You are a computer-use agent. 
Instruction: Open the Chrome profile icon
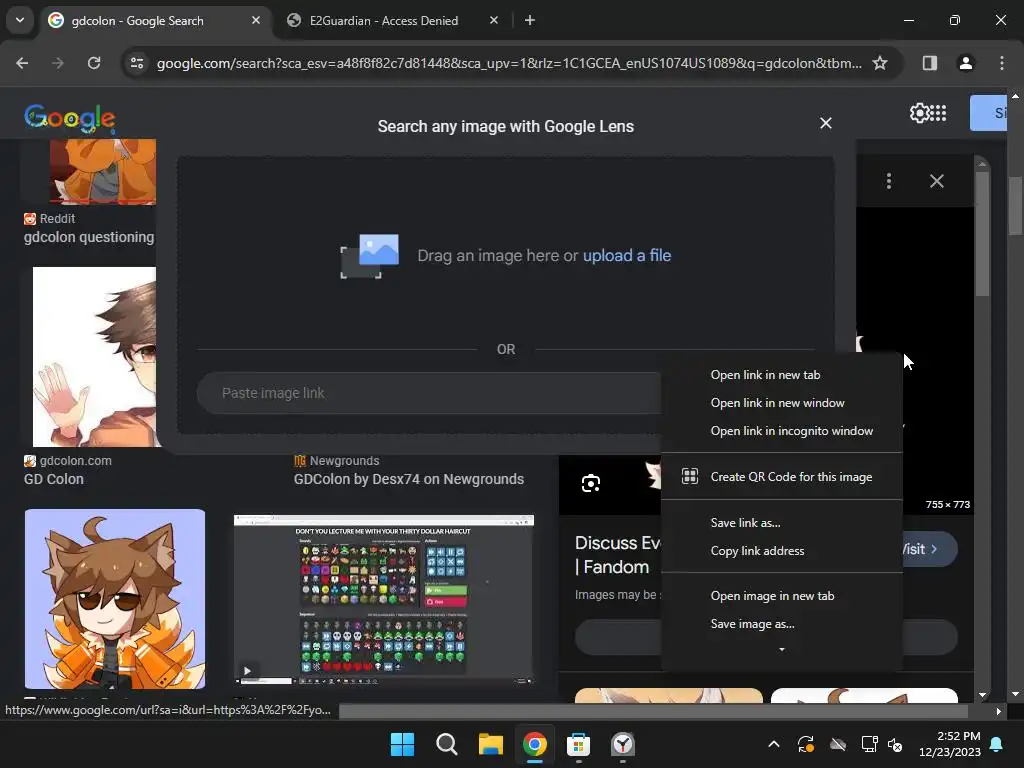click(965, 63)
